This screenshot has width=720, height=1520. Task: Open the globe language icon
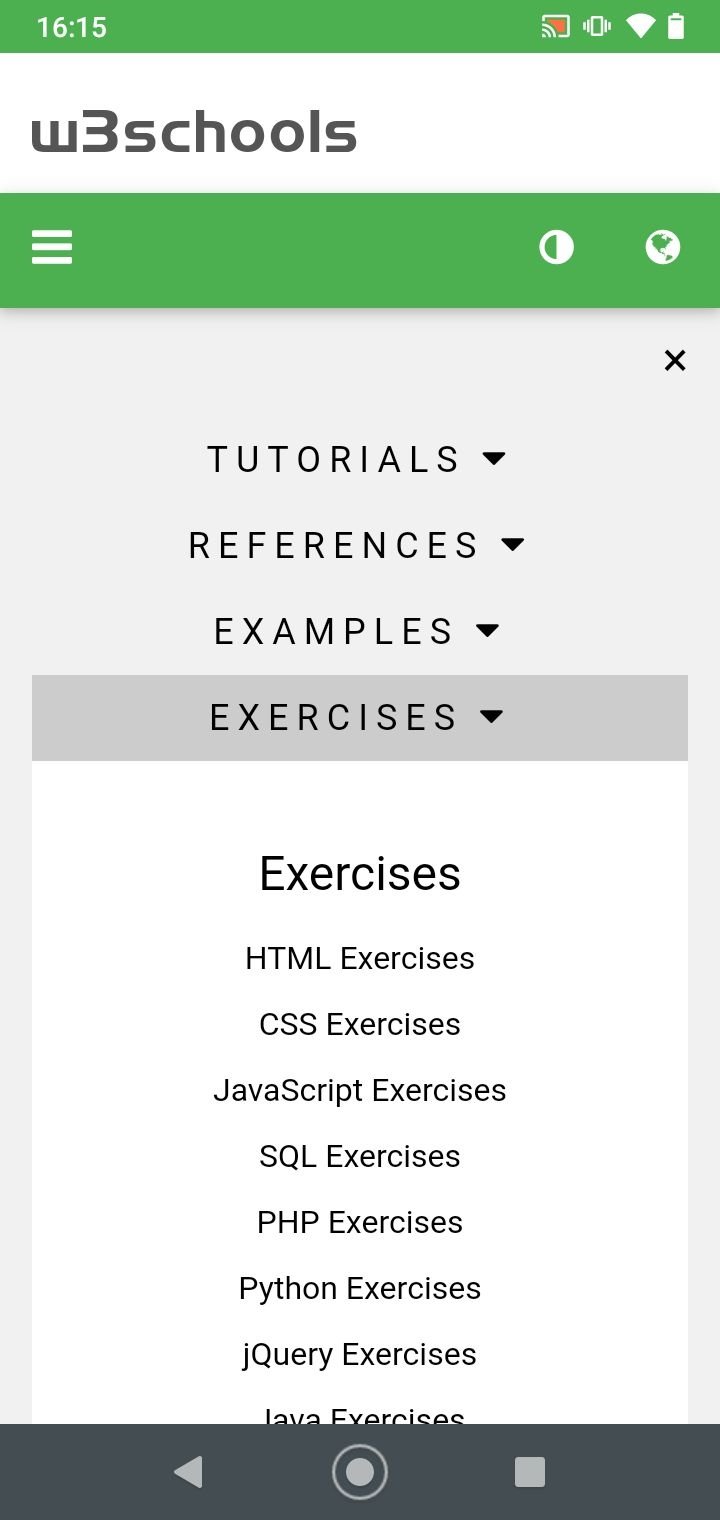click(663, 247)
